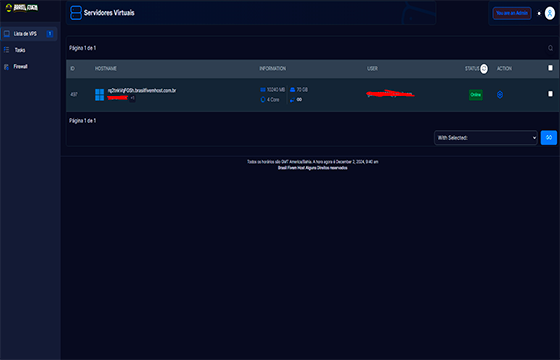
Task: Click the status refresh icon in header
Action: [x=484, y=69]
